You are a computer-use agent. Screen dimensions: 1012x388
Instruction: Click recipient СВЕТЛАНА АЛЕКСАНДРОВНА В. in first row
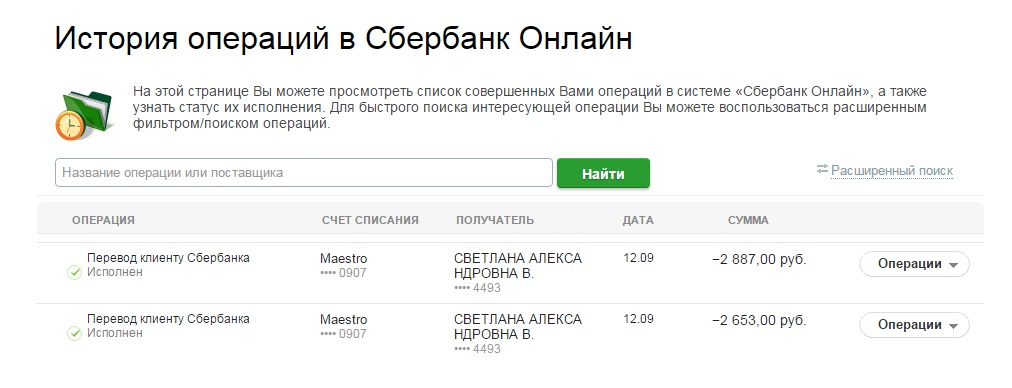(x=518, y=266)
